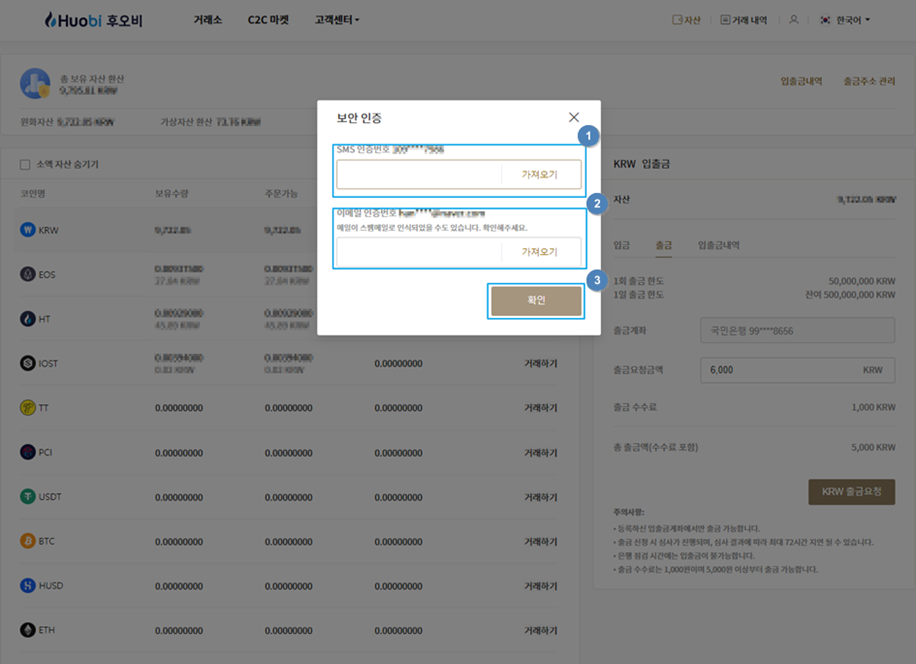The height and width of the screenshot is (664, 916).
Task: Click the 이메일 인증번호 input field
Action: (x=419, y=252)
